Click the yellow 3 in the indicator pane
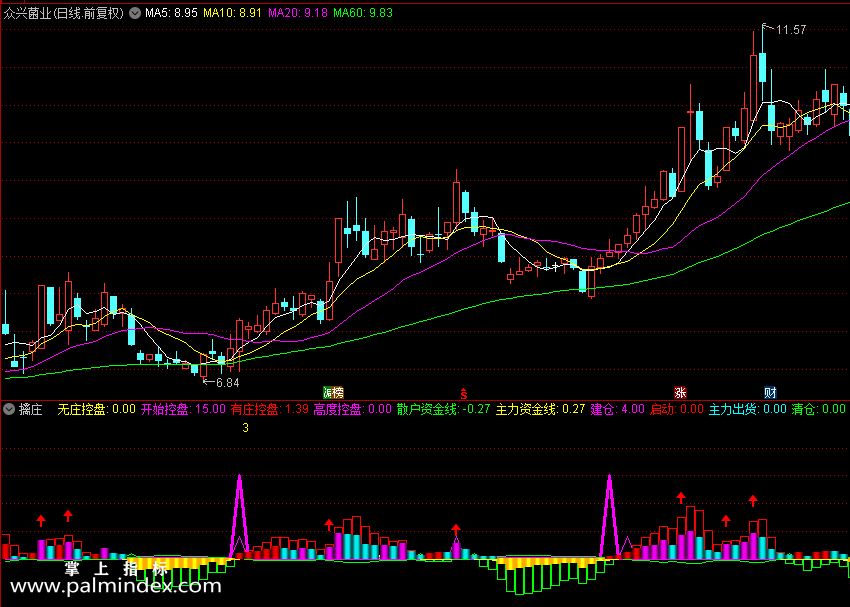Image resolution: width=850 pixels, height=607 pixels. 246,428
